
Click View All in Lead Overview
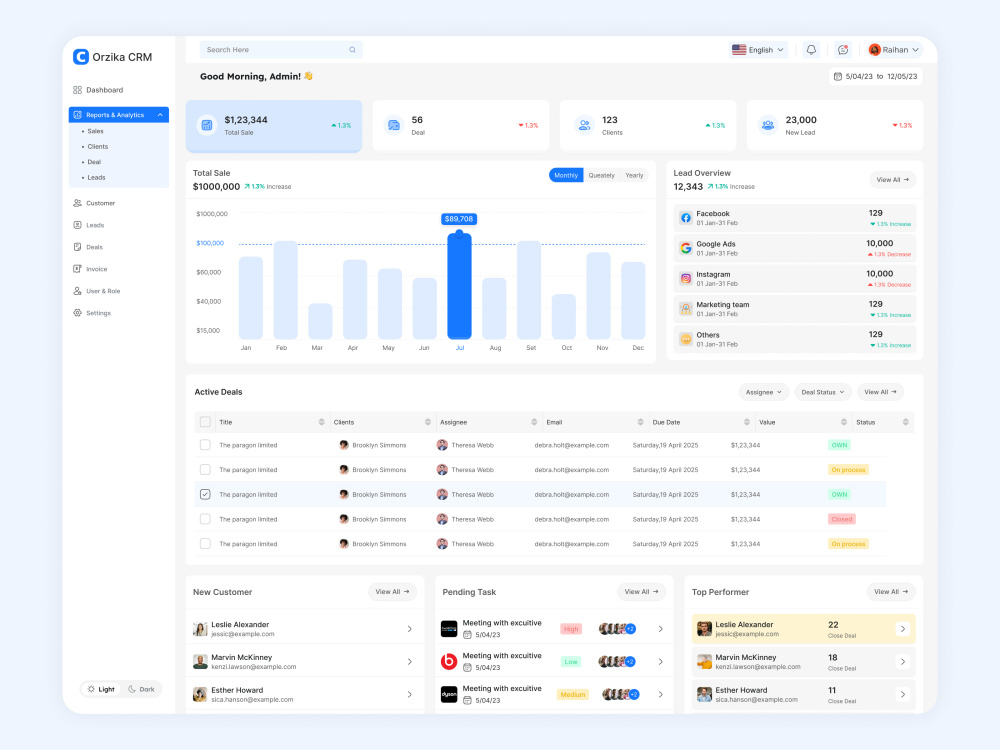pyautogui.click(x=892, y=180)
